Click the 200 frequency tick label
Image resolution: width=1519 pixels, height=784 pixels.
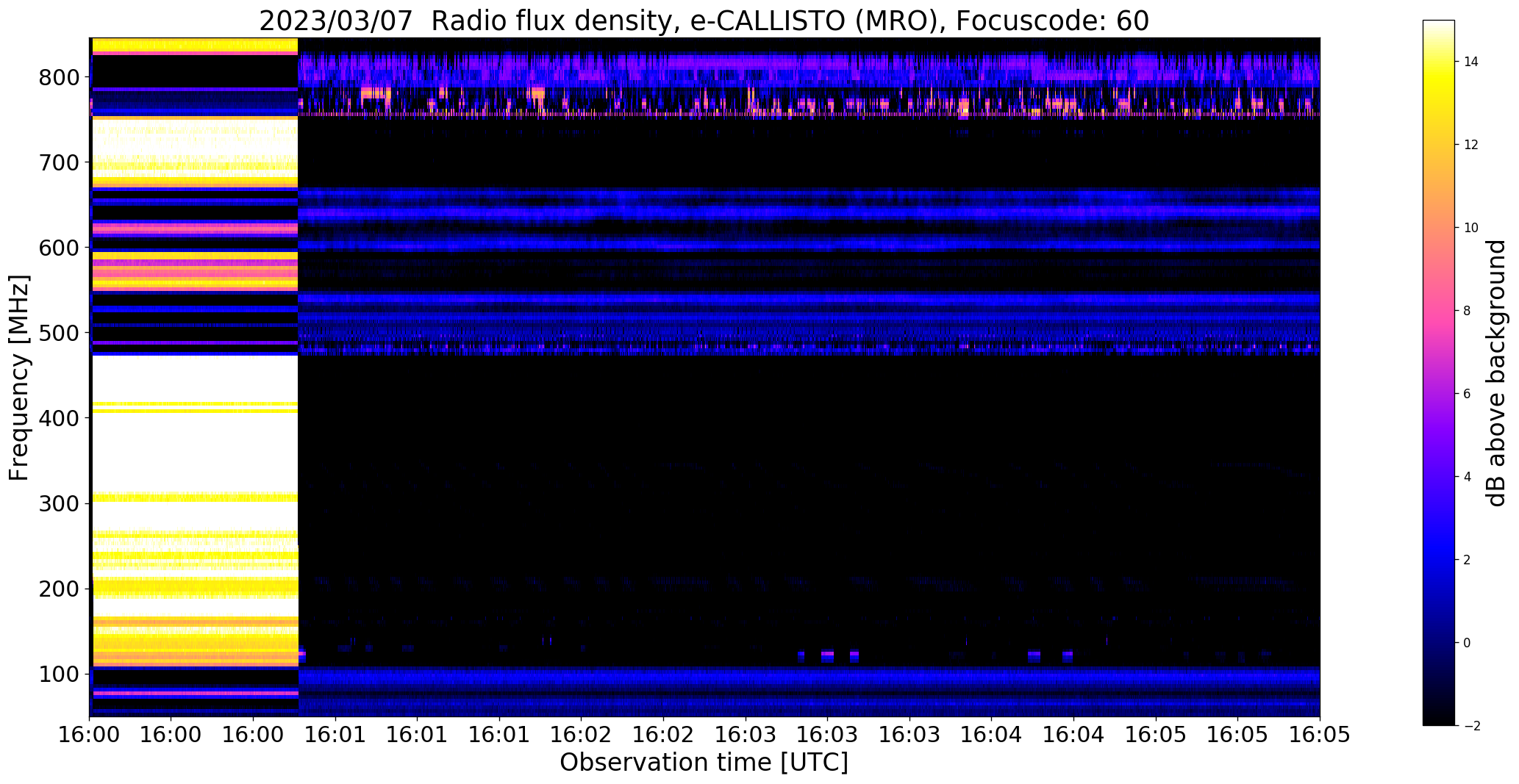(59, 589)
